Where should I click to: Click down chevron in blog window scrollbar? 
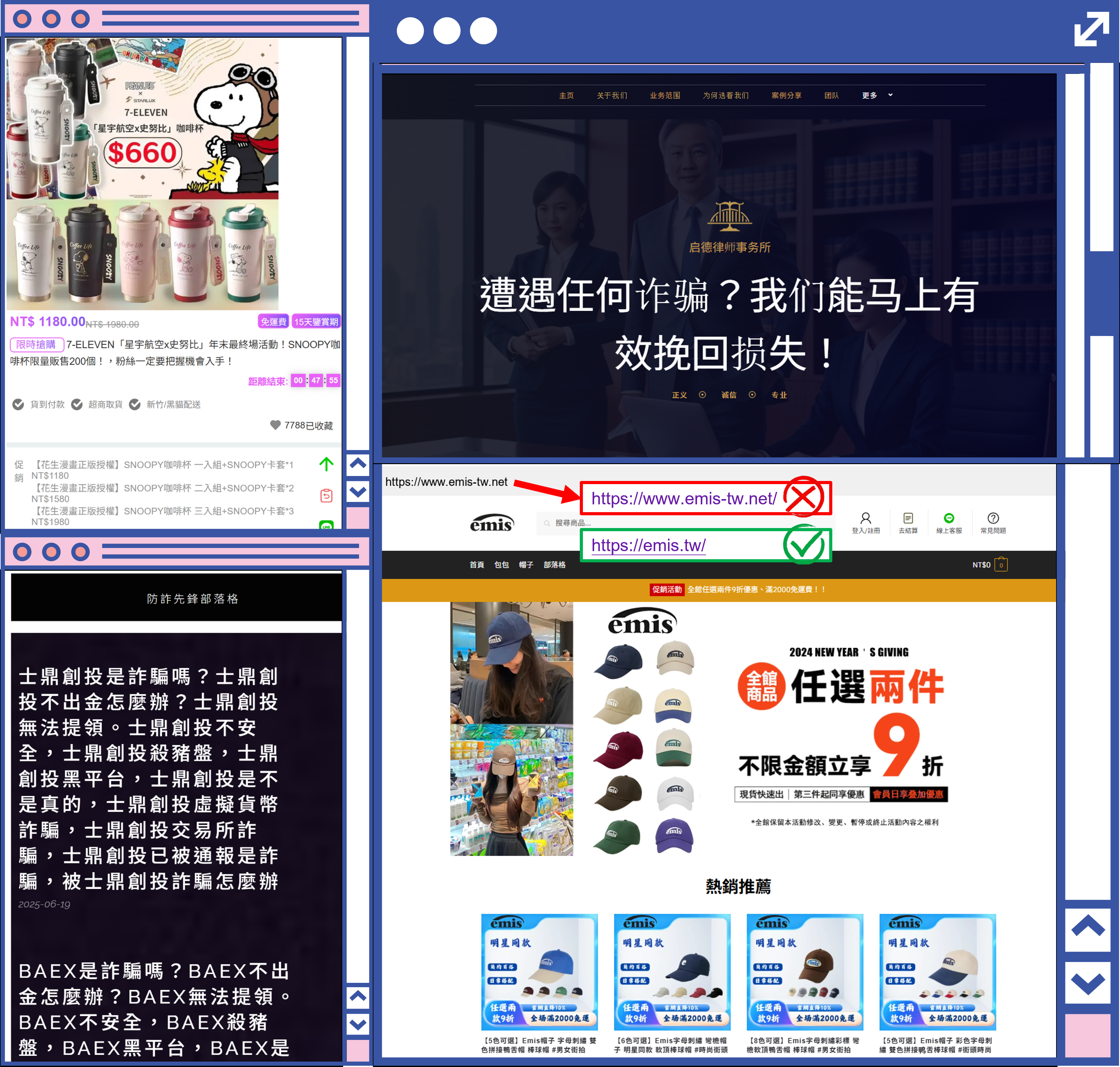358,1025
